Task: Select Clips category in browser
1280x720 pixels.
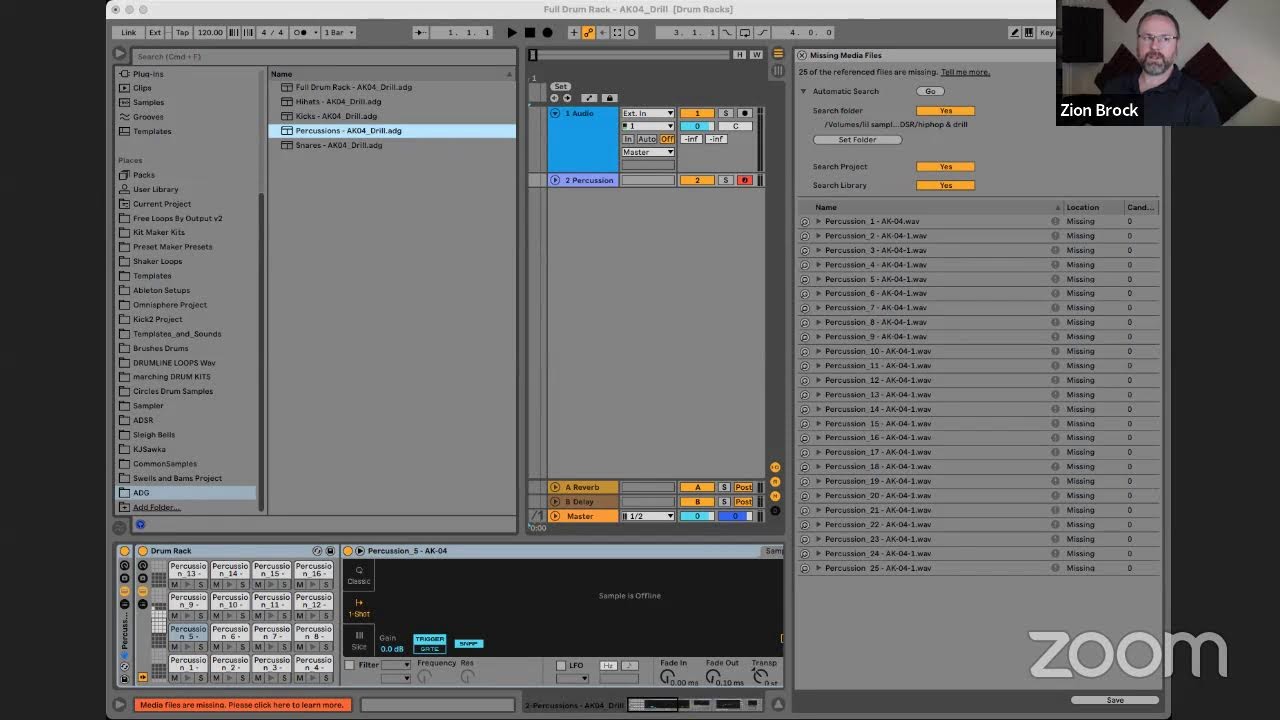Action: 142,88
